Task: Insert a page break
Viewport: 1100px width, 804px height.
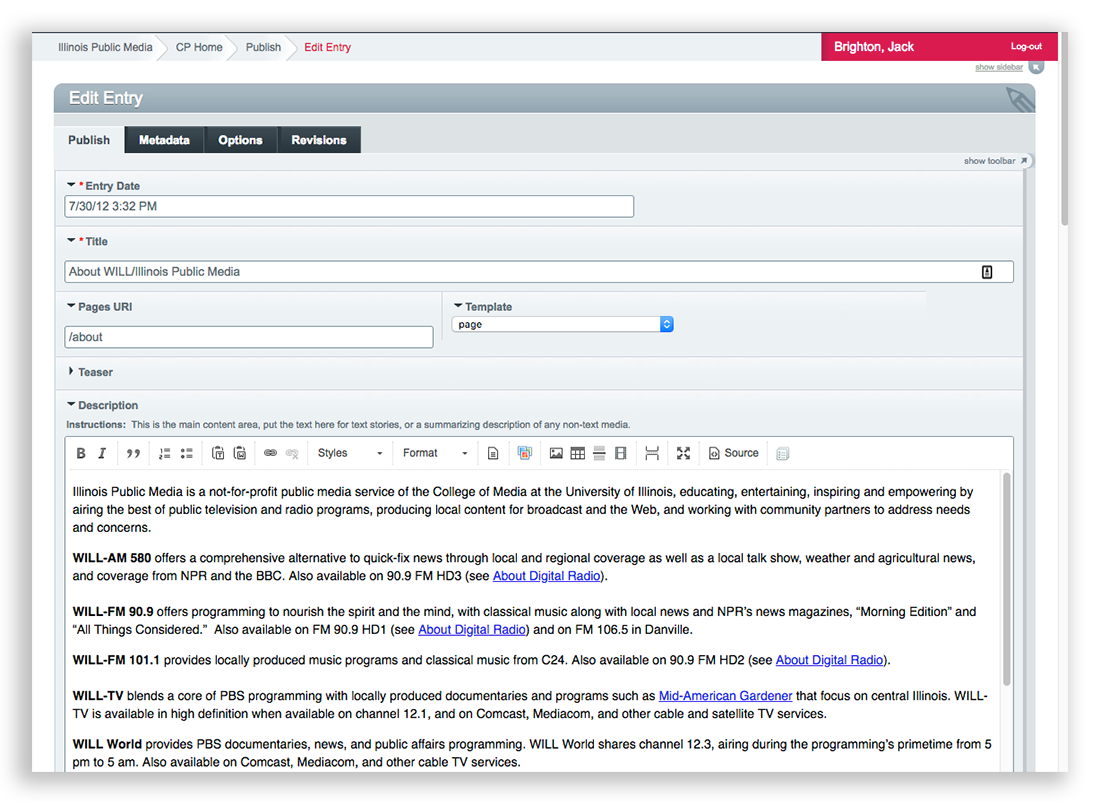Action: pos(652,453)
